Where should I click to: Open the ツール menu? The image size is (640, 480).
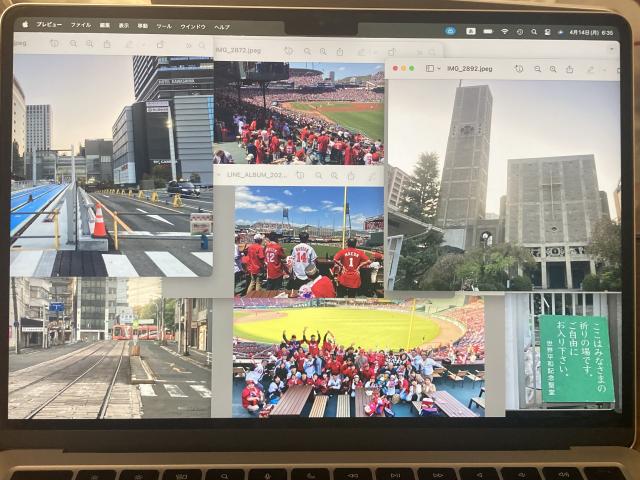coord(164,26)
